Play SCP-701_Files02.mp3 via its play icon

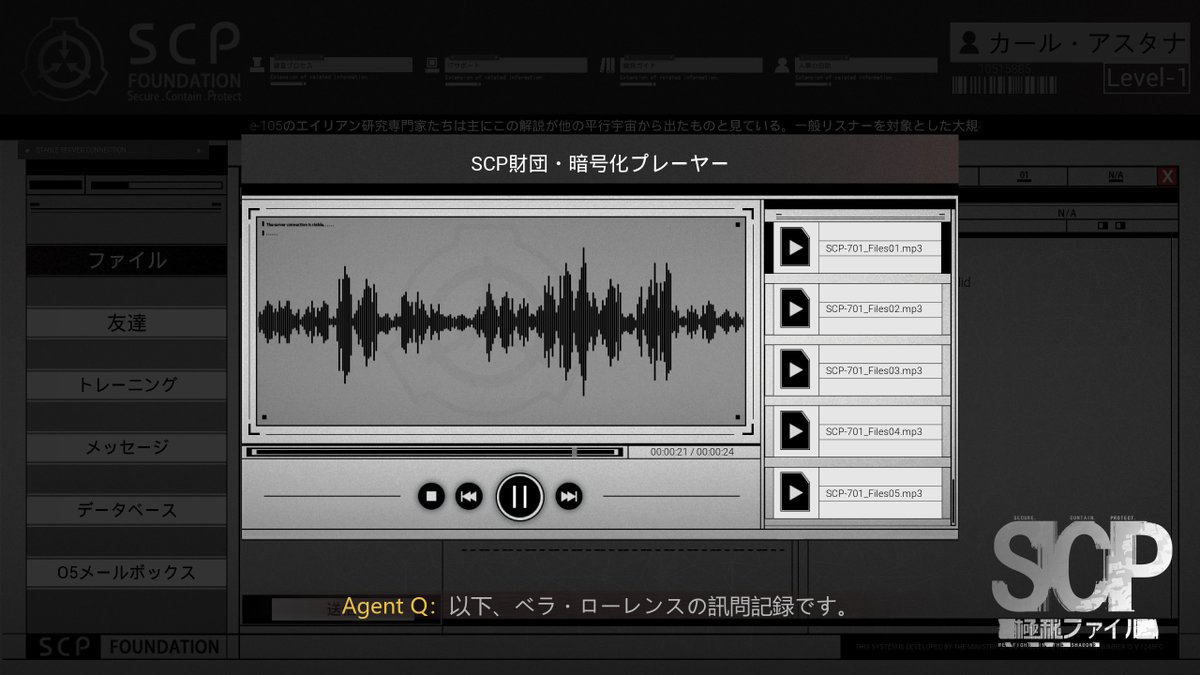click(795, 309)
